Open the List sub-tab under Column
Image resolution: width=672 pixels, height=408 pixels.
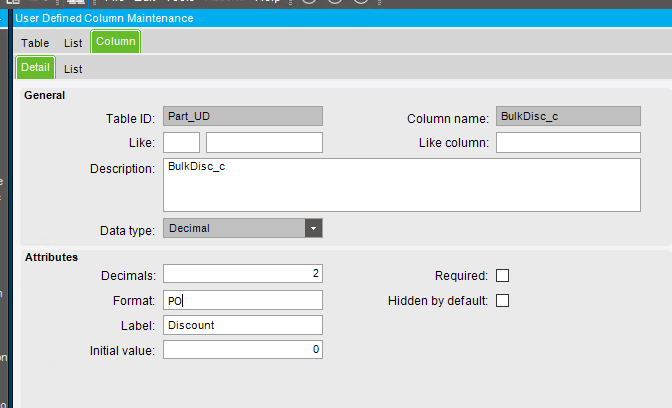(x=73, y=69)
